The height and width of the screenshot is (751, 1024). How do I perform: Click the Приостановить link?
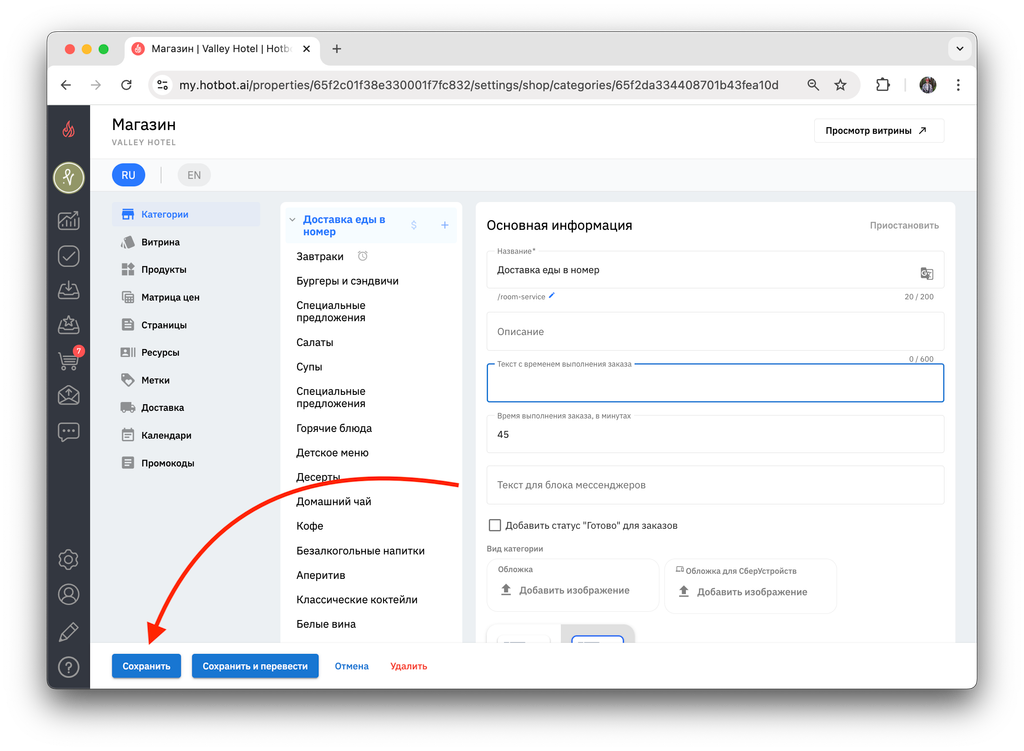904,225
